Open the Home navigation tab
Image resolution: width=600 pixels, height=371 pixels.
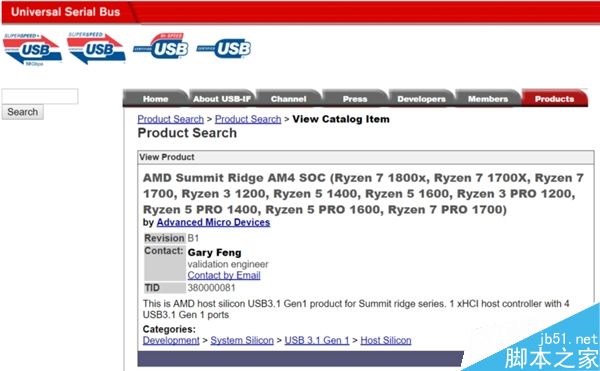point(155,99)
